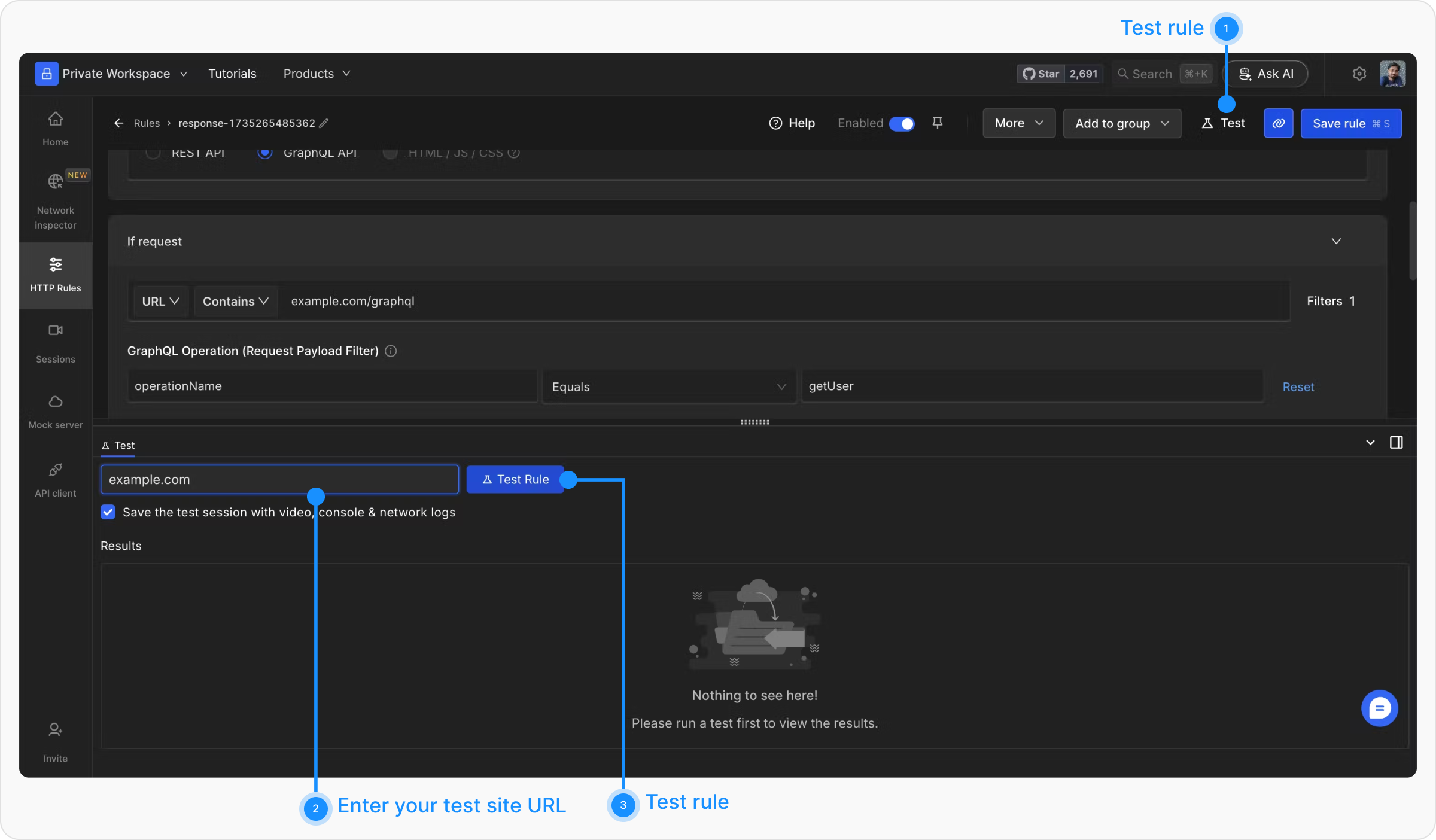Open Network inspector from the sidebar

click(55, 201)
